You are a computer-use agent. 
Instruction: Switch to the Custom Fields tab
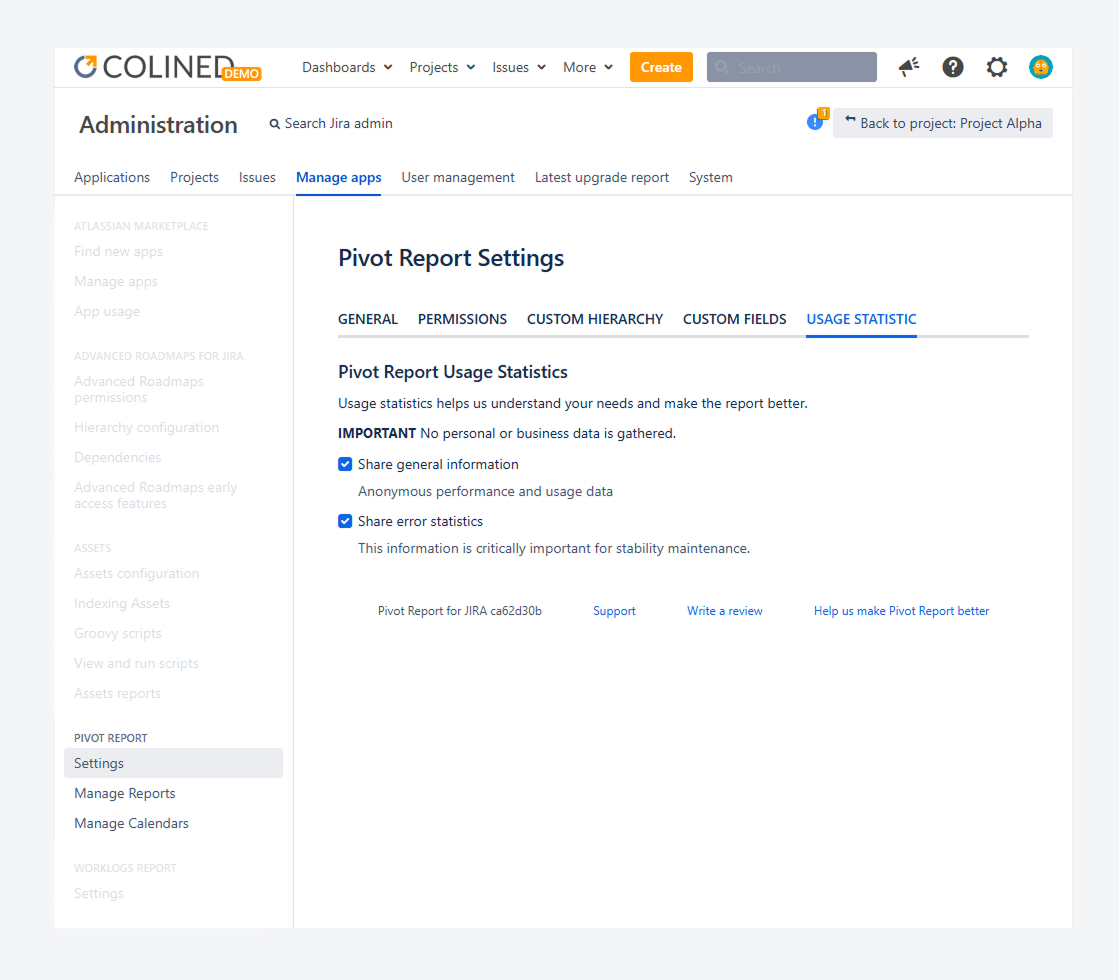(734, 319)
